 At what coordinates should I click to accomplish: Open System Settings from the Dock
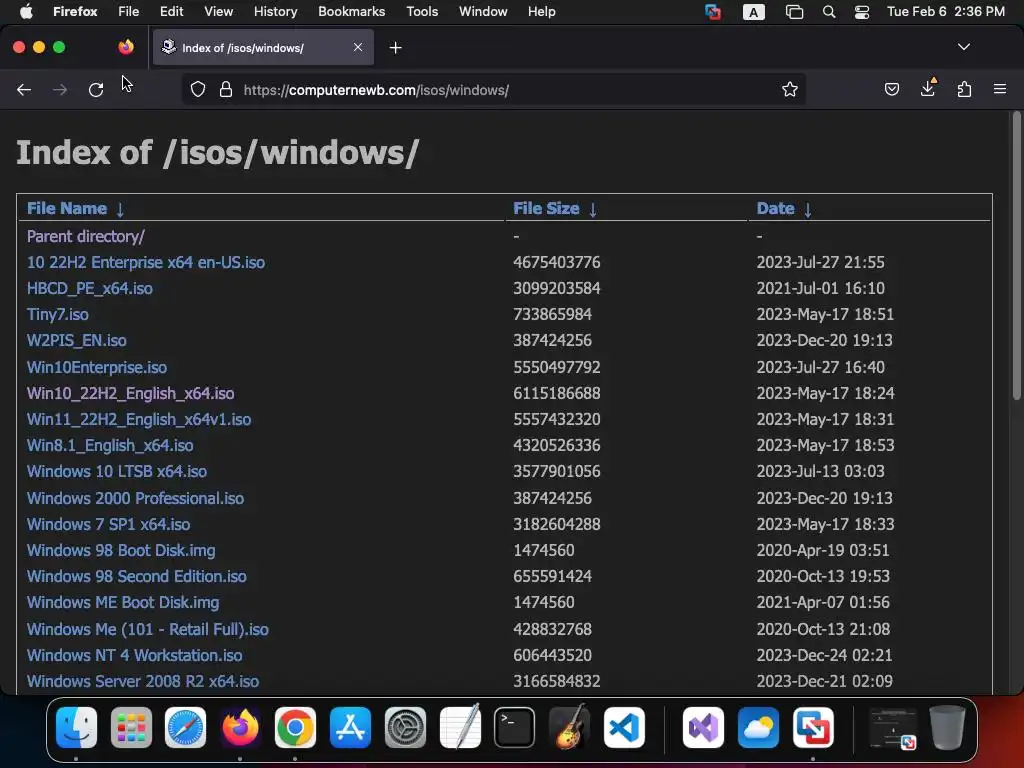pyautogui.click(x=405, y=728)
